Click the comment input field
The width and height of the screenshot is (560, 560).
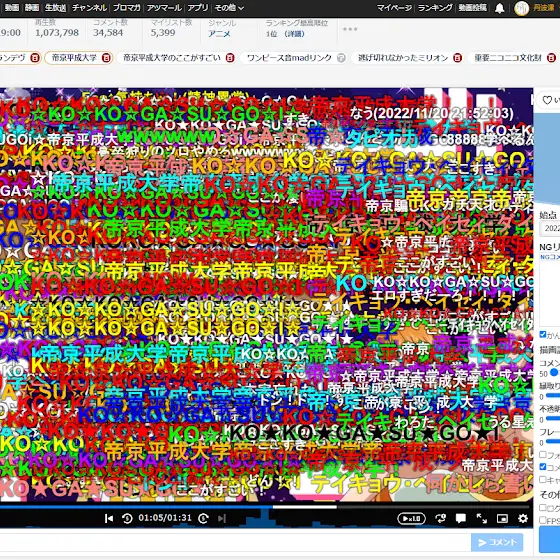(234, 542)
